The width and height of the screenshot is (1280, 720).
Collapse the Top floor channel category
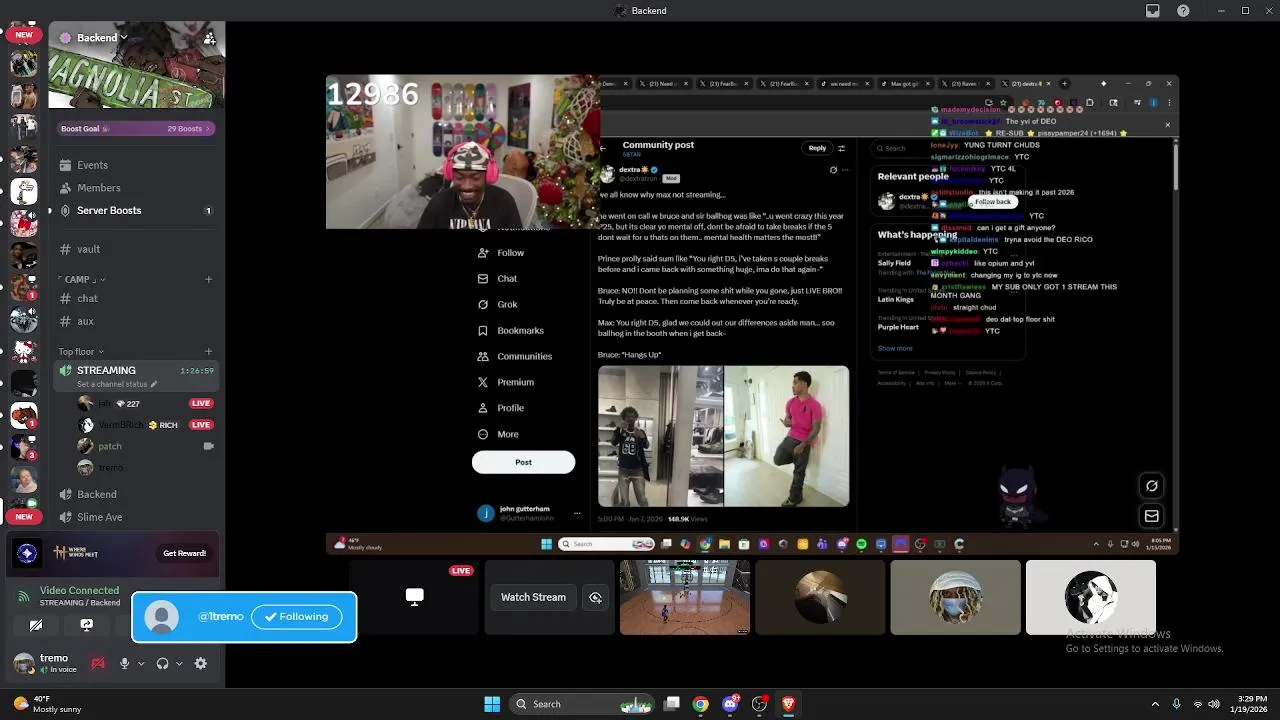(80, 351)
